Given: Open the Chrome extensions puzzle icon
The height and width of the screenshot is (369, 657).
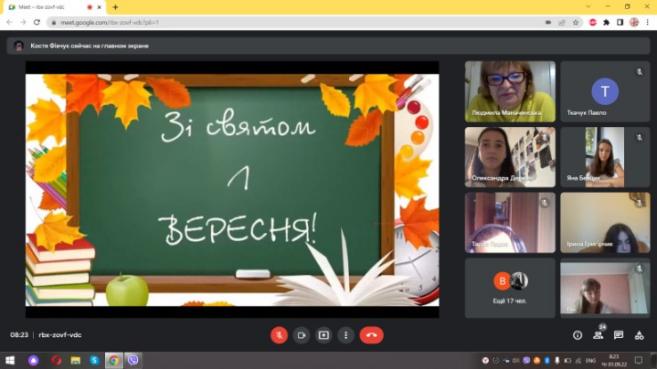Looking at the screenshot, I should click(606, 22).
